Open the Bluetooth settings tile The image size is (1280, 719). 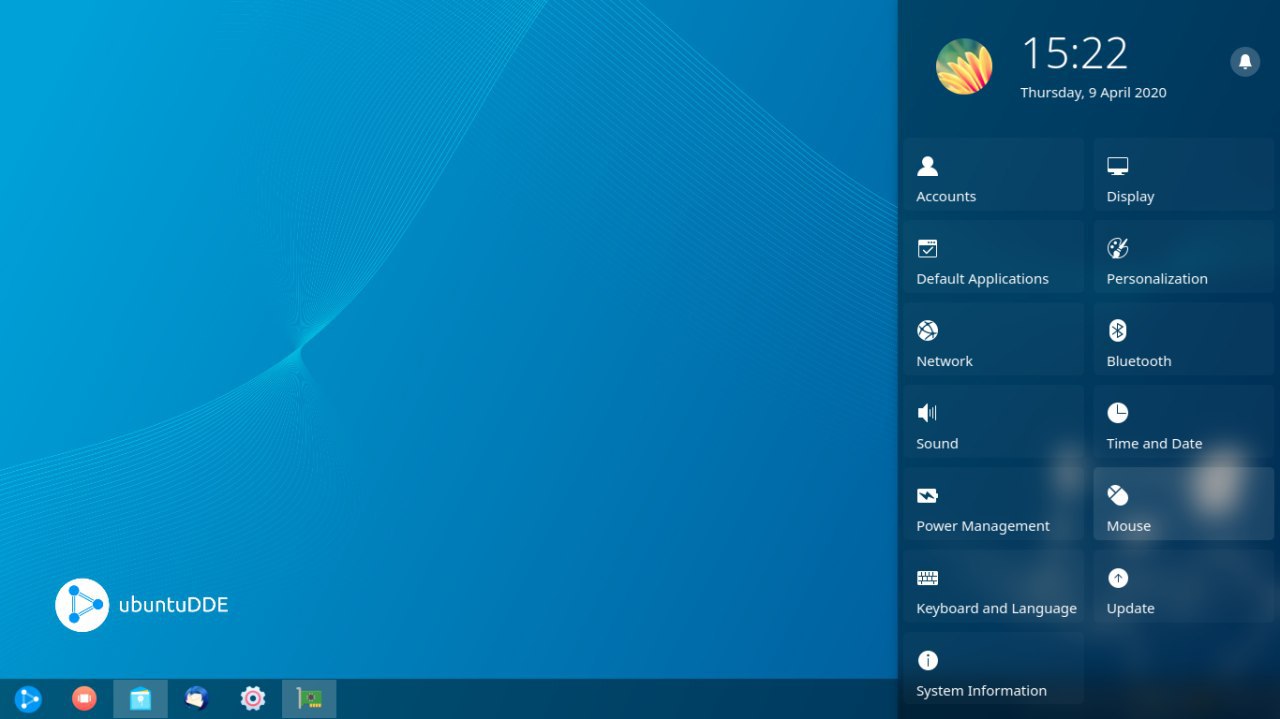click(x=1184, y=340)
